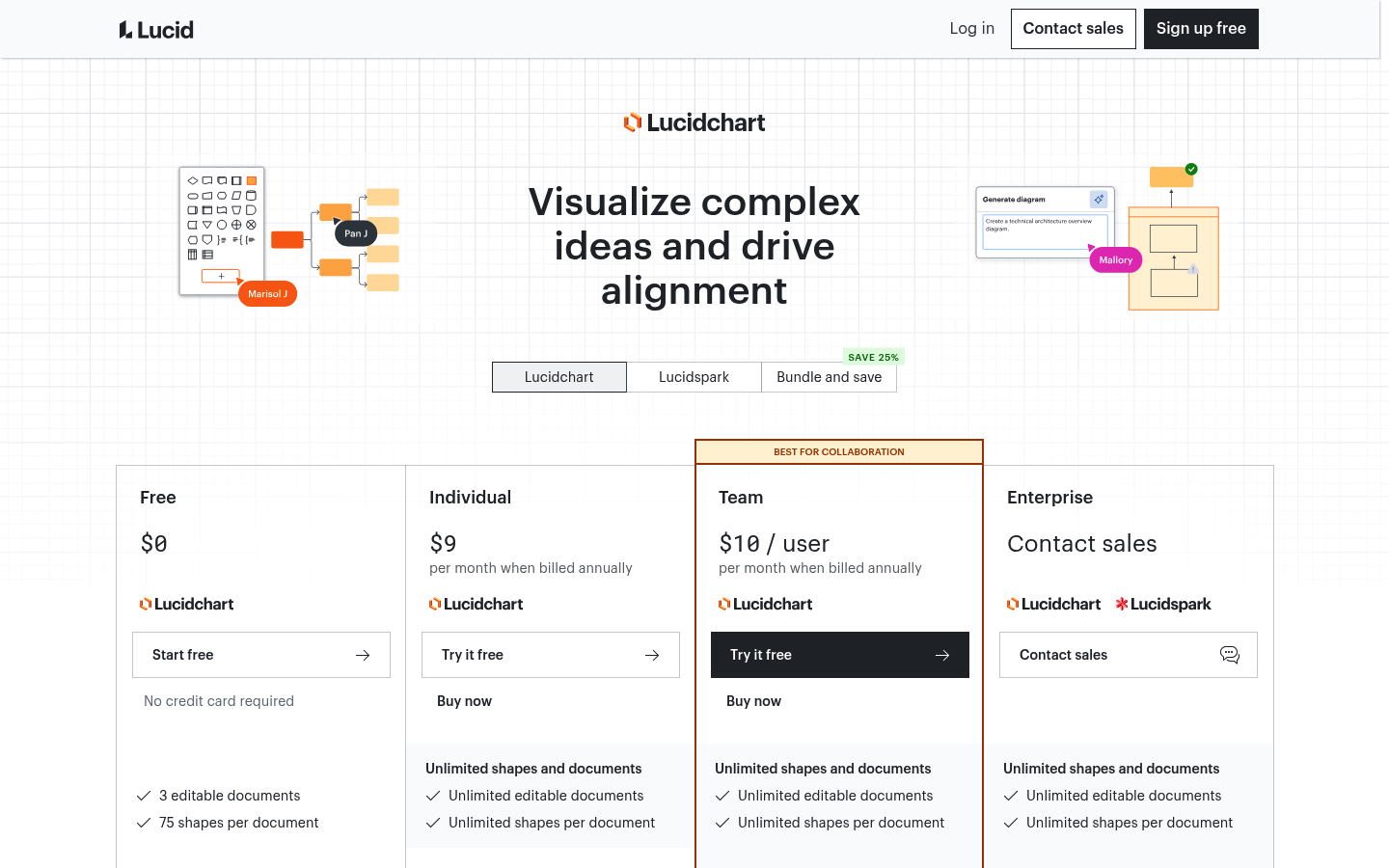This screenshot has height=868, width=1389.
Task: Switch to the Lucidspark pricing tab
Action: pyautogui.click(x=694, y=377)
